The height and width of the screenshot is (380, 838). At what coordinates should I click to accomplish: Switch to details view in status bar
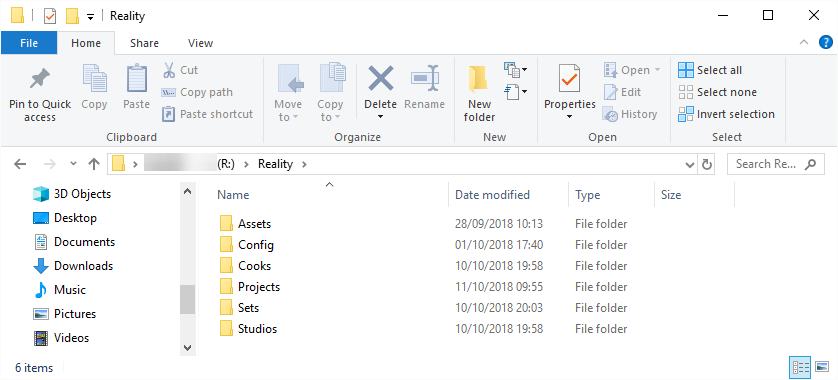[x=800, y=367]
